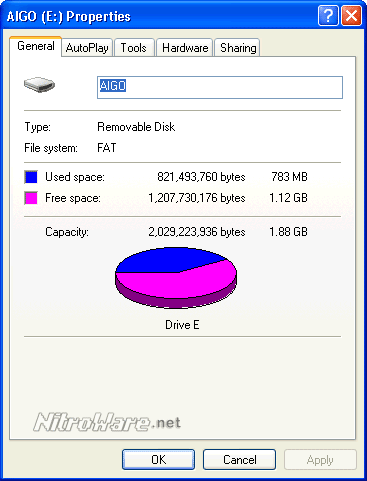Switch to the AutoPlay tab
This screenshot has height=481, width=367.
(x=87, y=48)
